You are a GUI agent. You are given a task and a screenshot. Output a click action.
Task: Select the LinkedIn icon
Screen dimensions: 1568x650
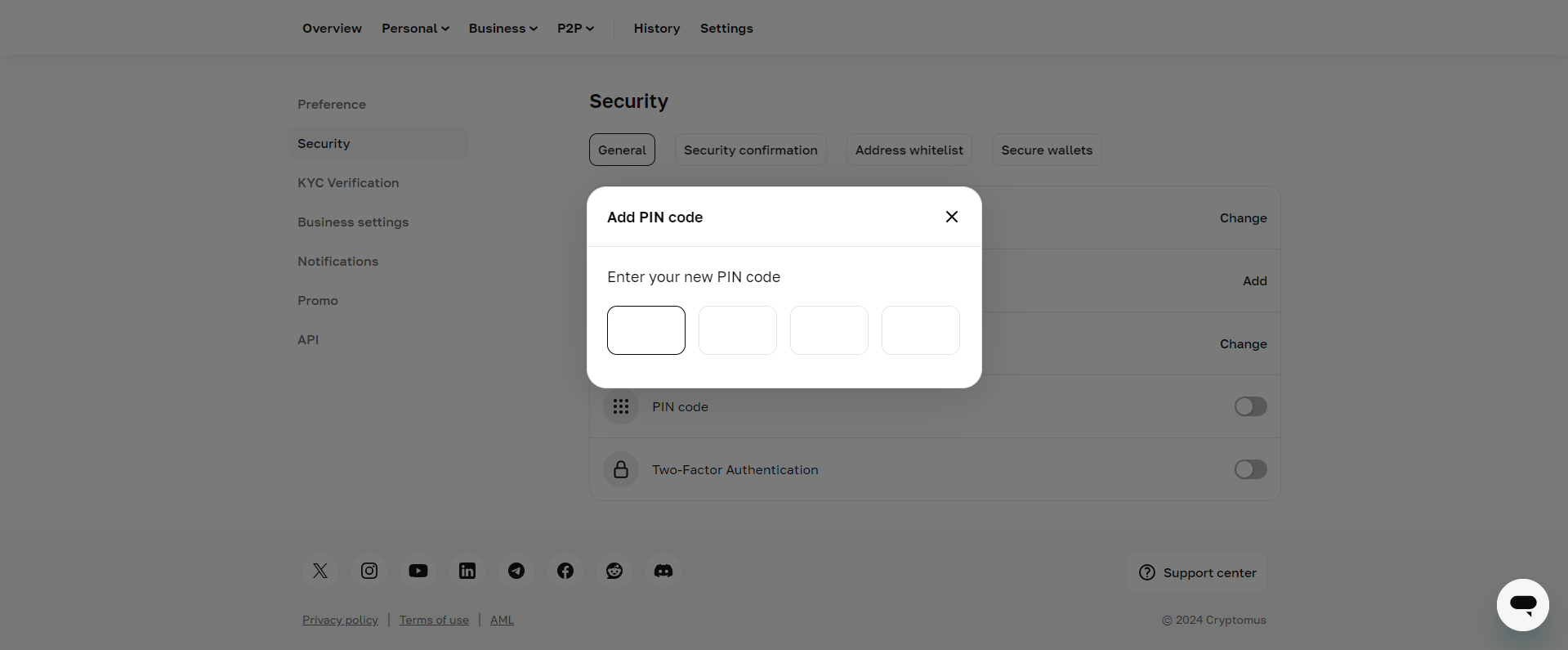[467, 570]
